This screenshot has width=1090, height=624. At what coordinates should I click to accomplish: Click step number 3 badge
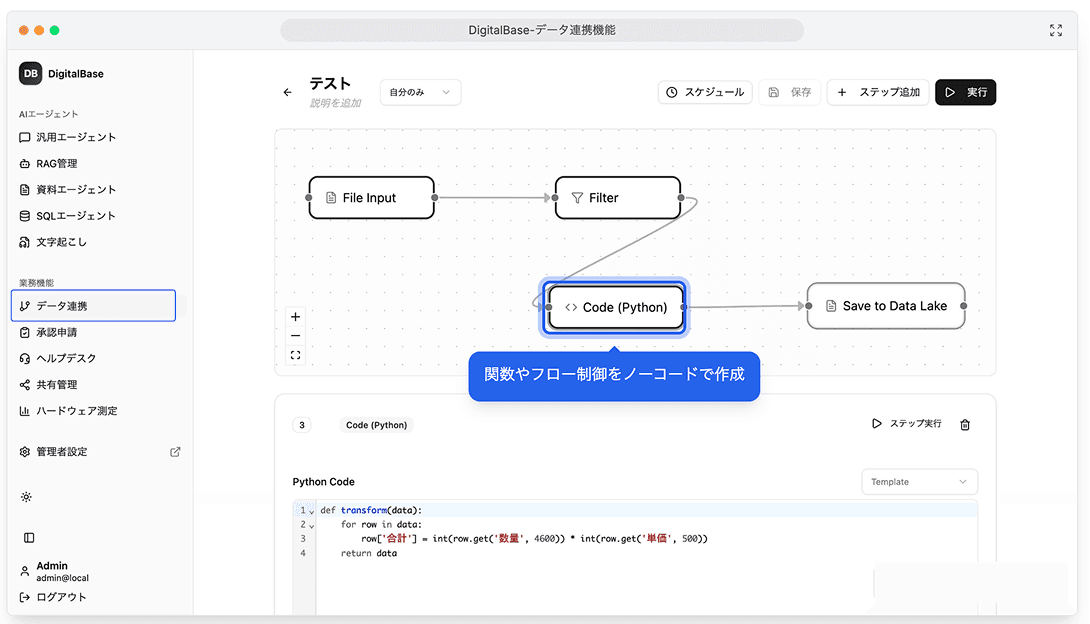[302, 425]
